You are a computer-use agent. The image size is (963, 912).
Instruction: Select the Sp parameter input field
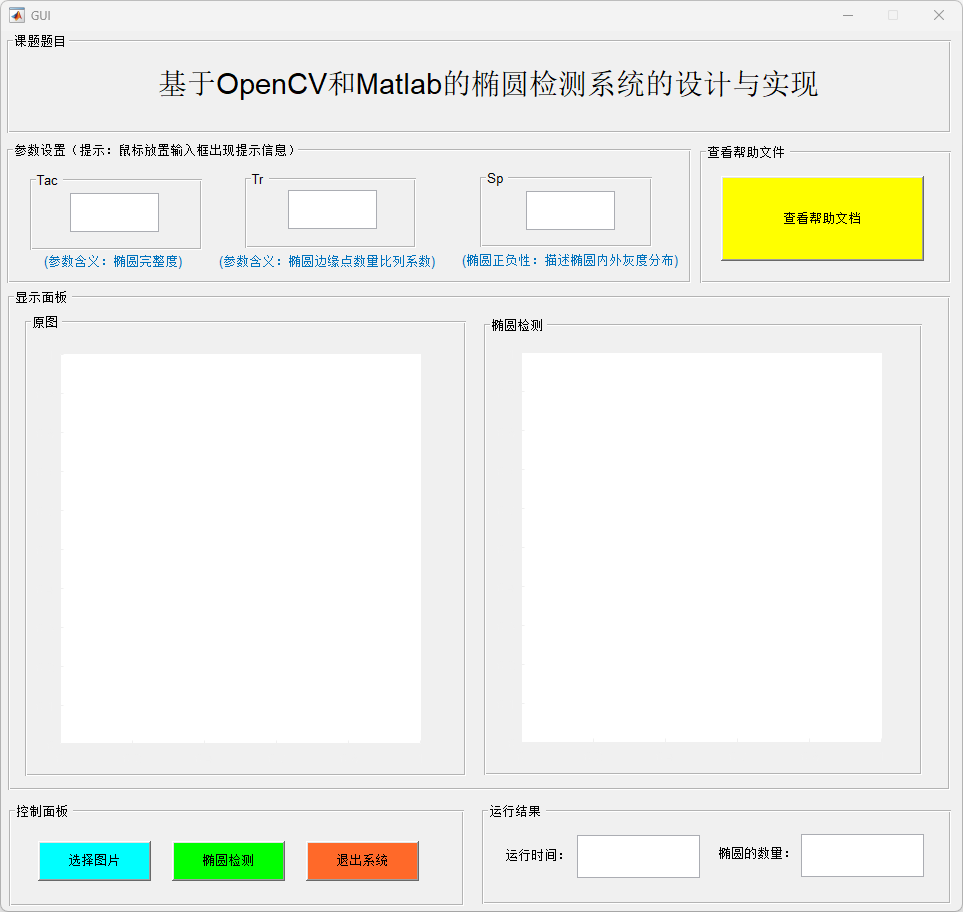click(x=570, y=211)
